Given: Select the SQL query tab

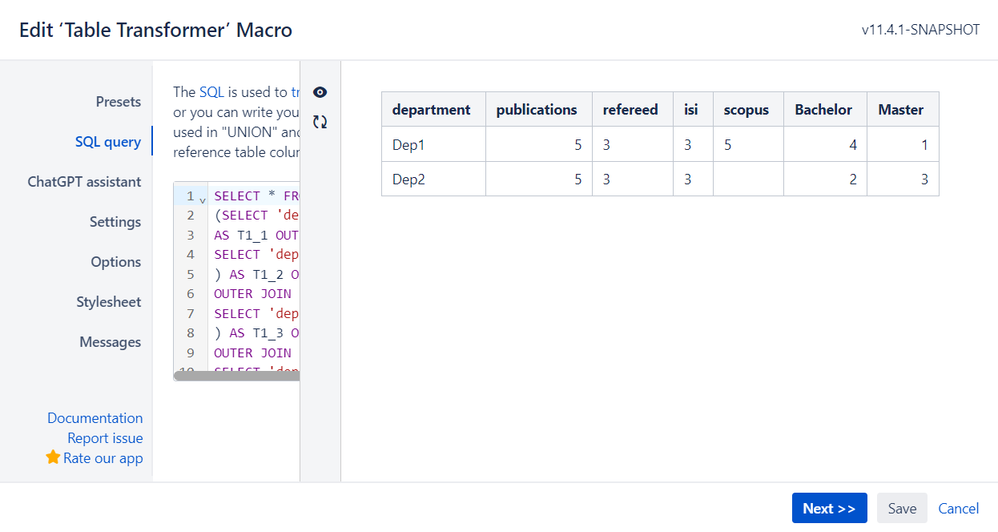Looking at the screenshot, I should [x=108, y=142].
